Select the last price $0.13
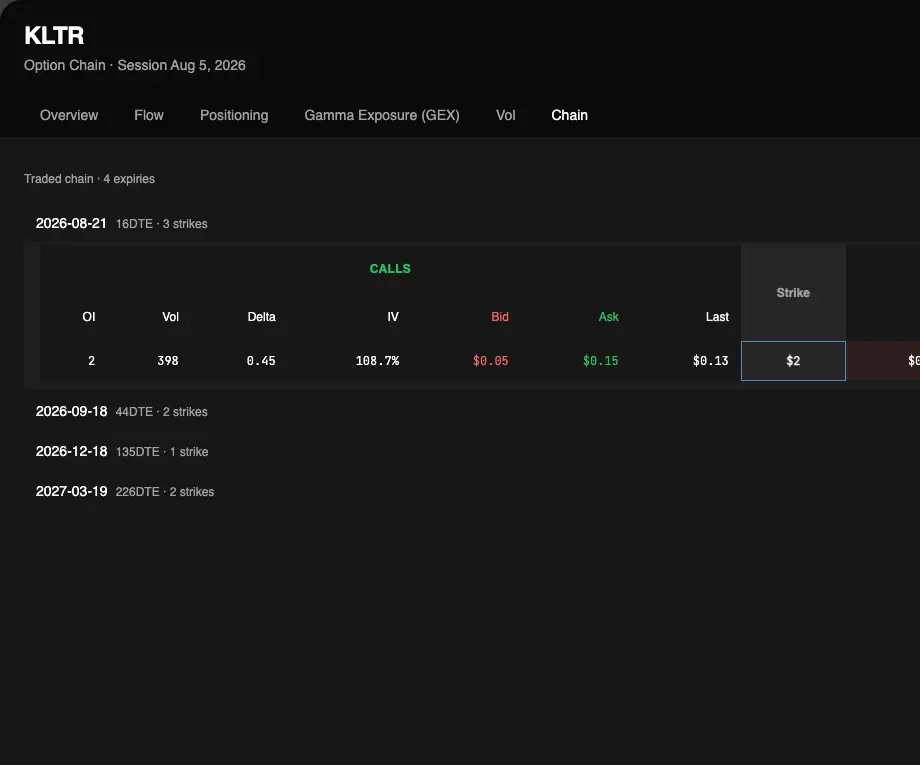 pyautogui.click(x=711, y=361)
